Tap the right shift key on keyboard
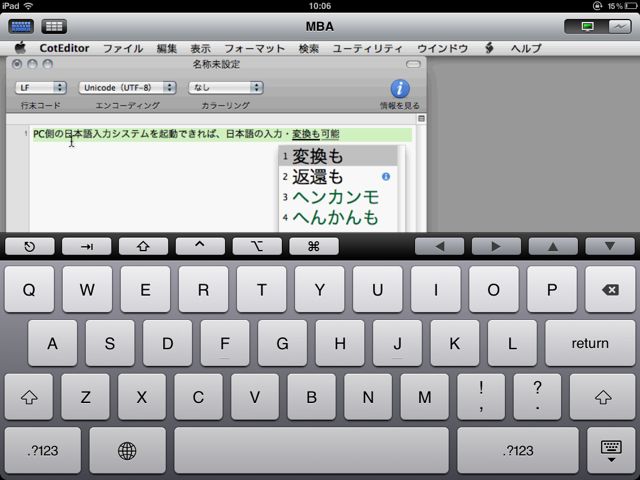The width and height of the screenshot is (640, 480). point(602,397)
